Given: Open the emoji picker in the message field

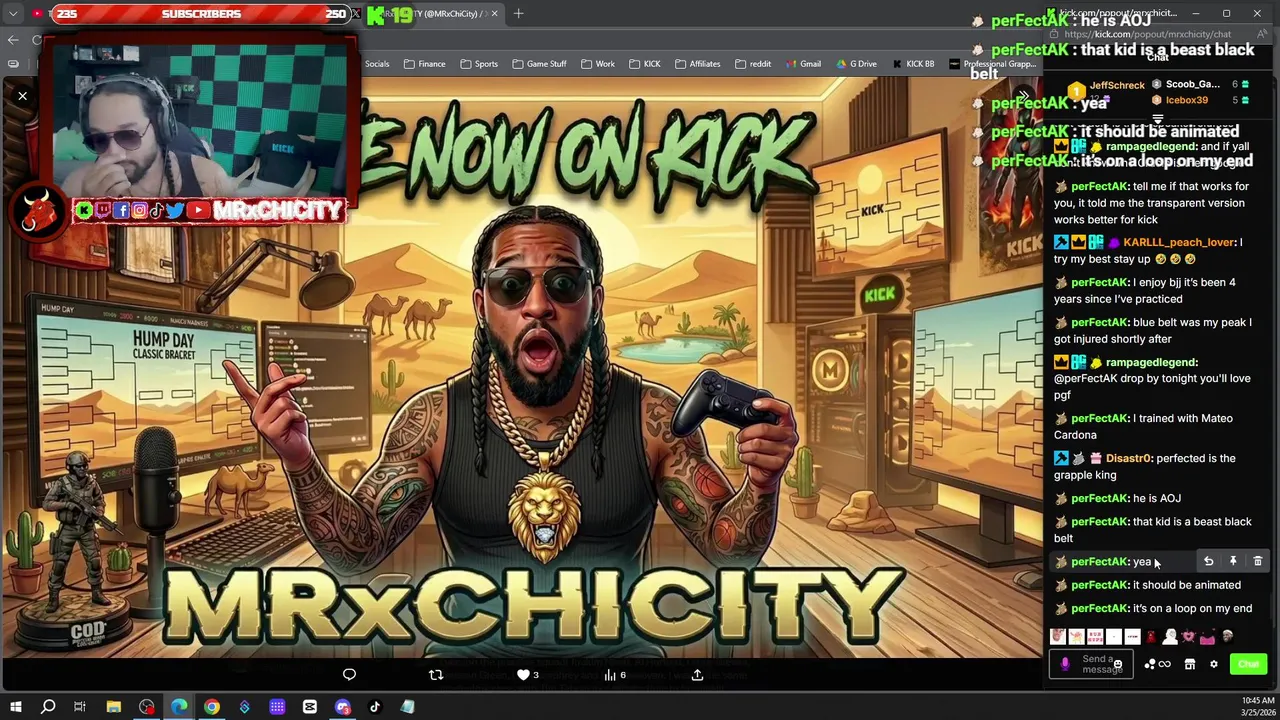Looking at the screenshot, I should [1118, 664].
